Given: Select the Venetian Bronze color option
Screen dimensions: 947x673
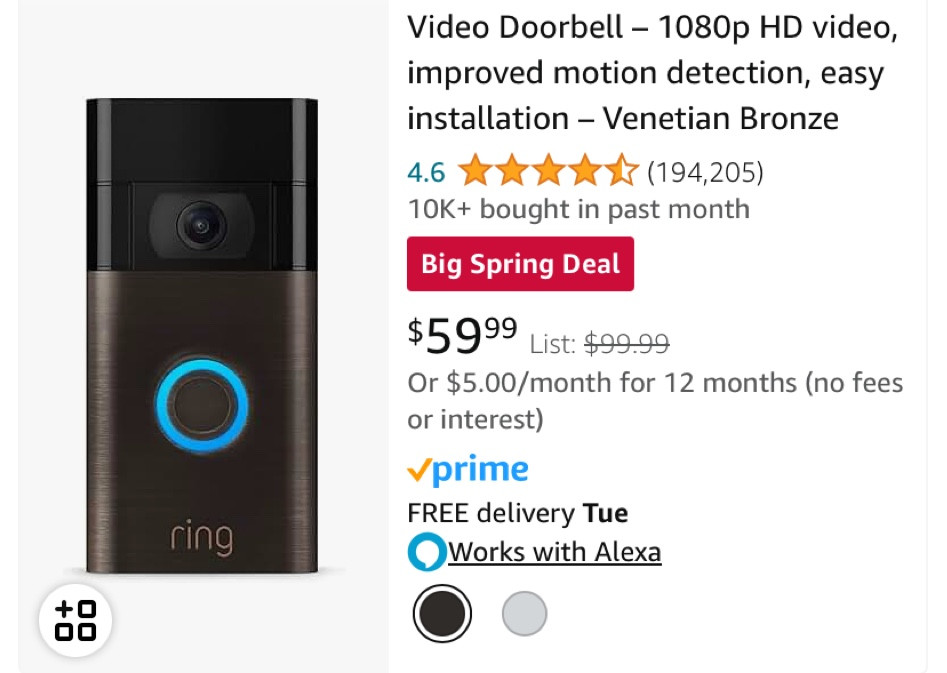Looking at the screenshot, I should pos(442,612).
